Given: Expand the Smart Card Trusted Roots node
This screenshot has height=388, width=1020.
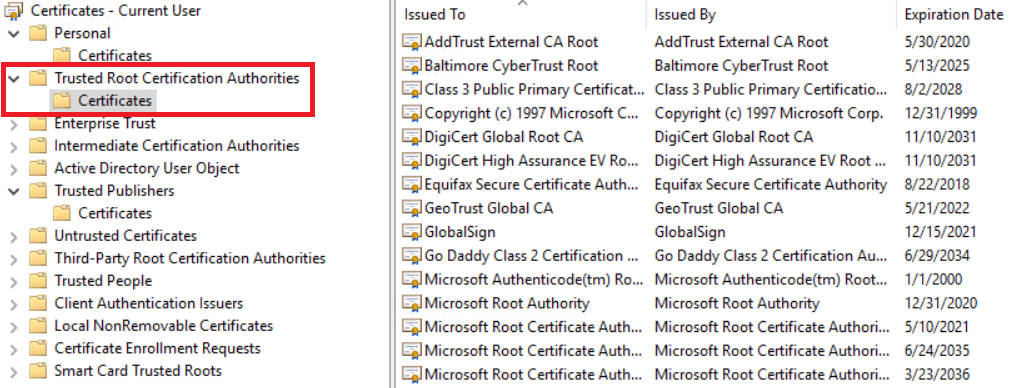Looking at the screenshot, I should [14, 371].
